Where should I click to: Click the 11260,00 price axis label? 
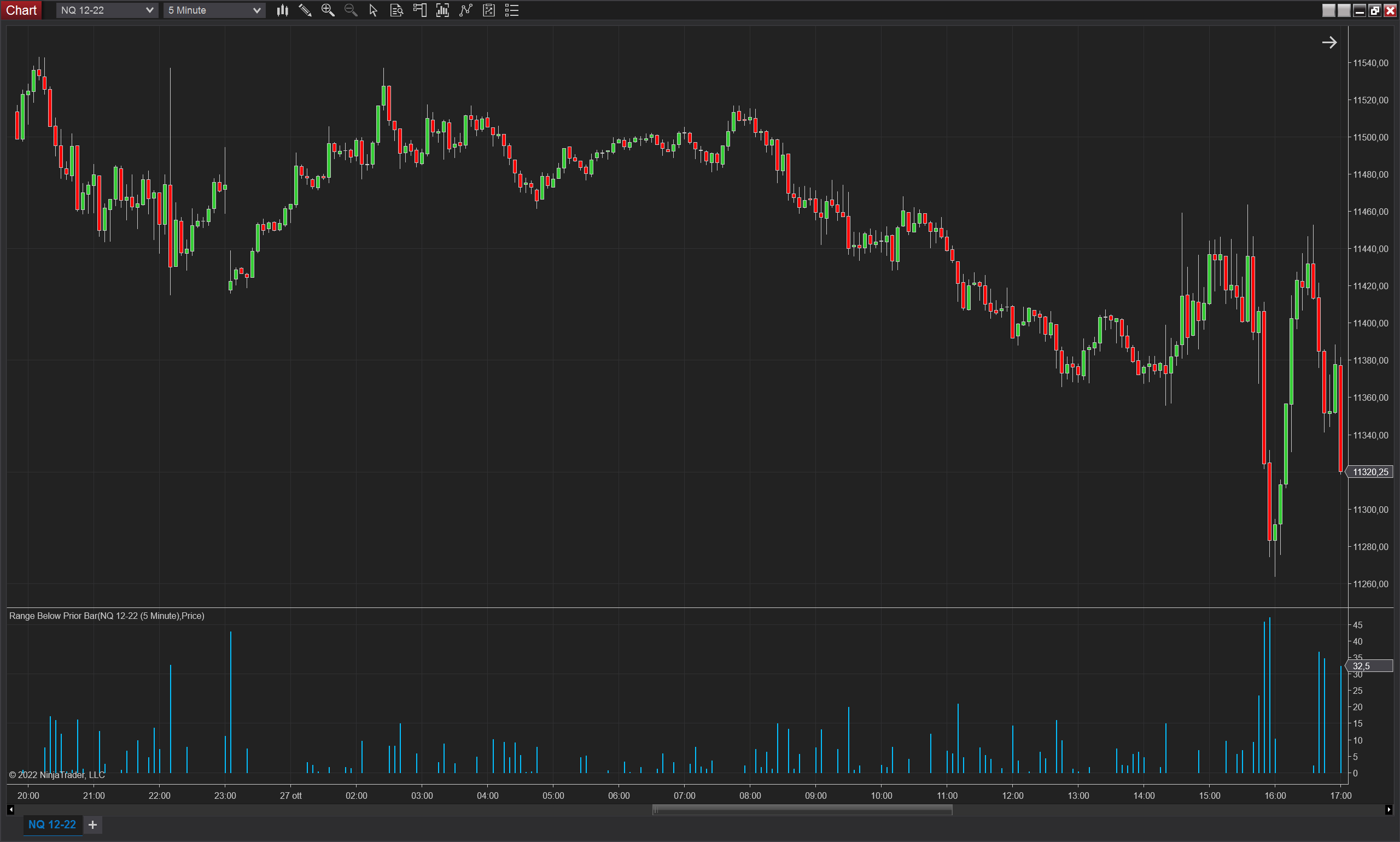1370,584
